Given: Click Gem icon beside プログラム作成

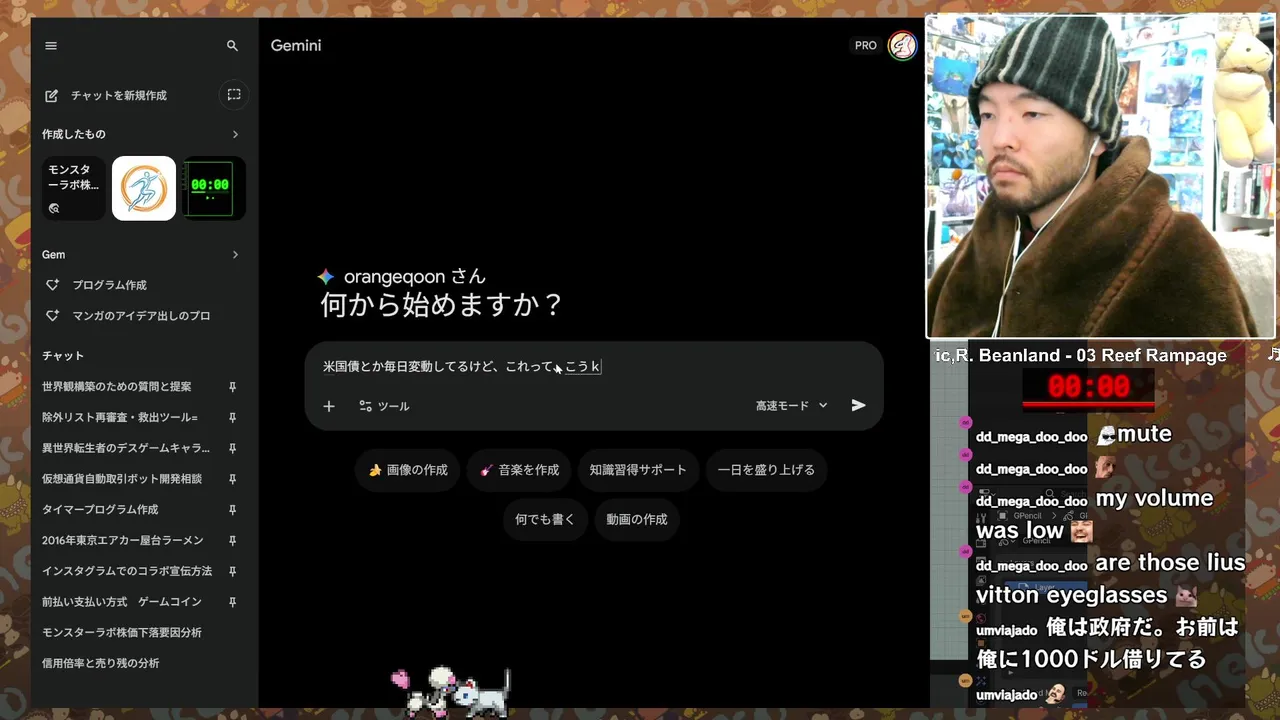Looking at the screenshot, I should (53, 285).
